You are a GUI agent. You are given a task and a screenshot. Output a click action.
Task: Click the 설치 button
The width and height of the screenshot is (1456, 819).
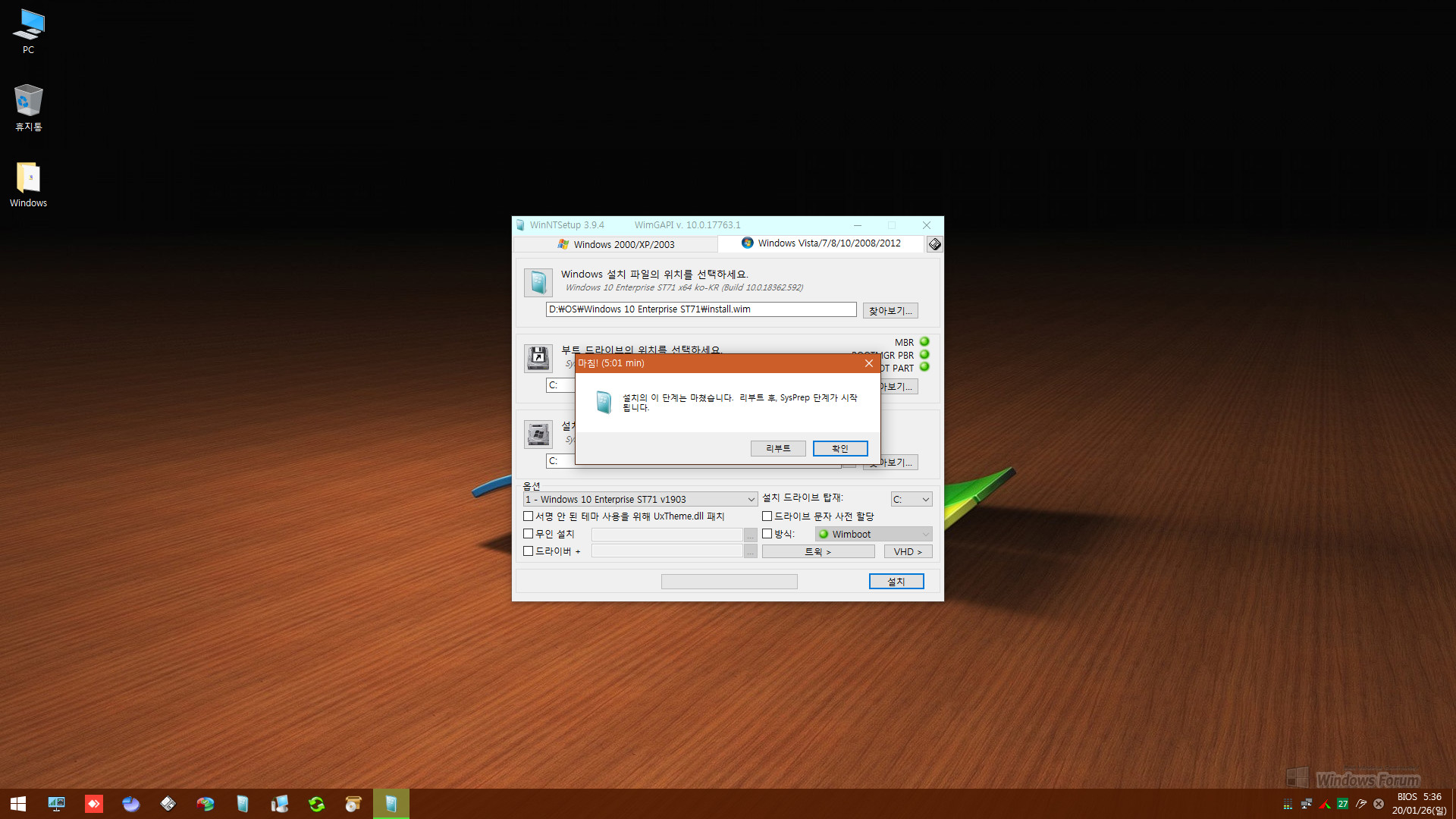[896, 582]
